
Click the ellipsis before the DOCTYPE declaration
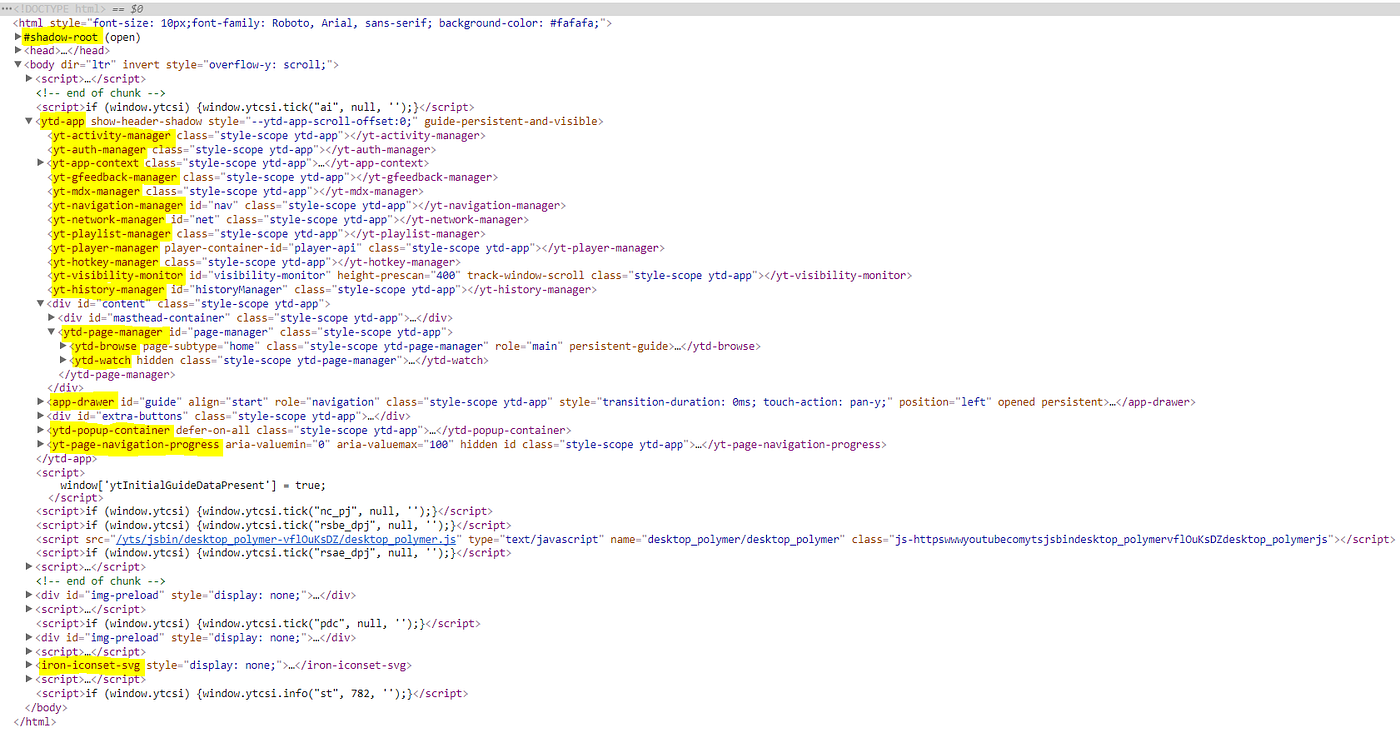coord(8,8)
